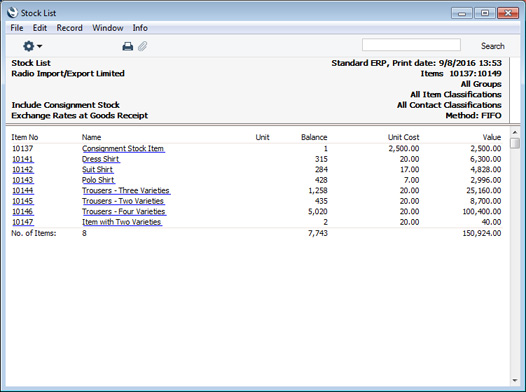This screenshot has height=392, width=526.
Task: Close the Stock List window
Action: [508, 13]
